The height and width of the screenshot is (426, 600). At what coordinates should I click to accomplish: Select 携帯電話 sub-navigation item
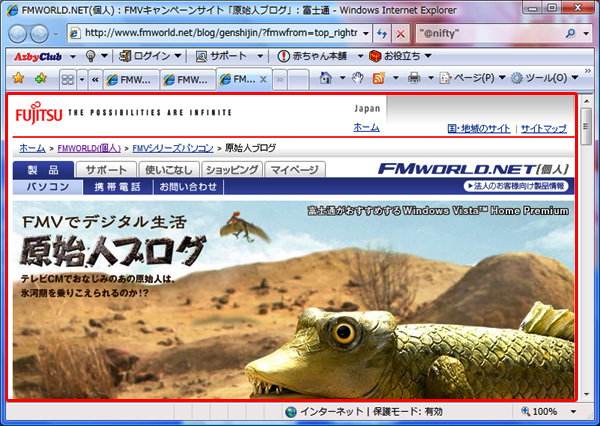tap(118, 187)
